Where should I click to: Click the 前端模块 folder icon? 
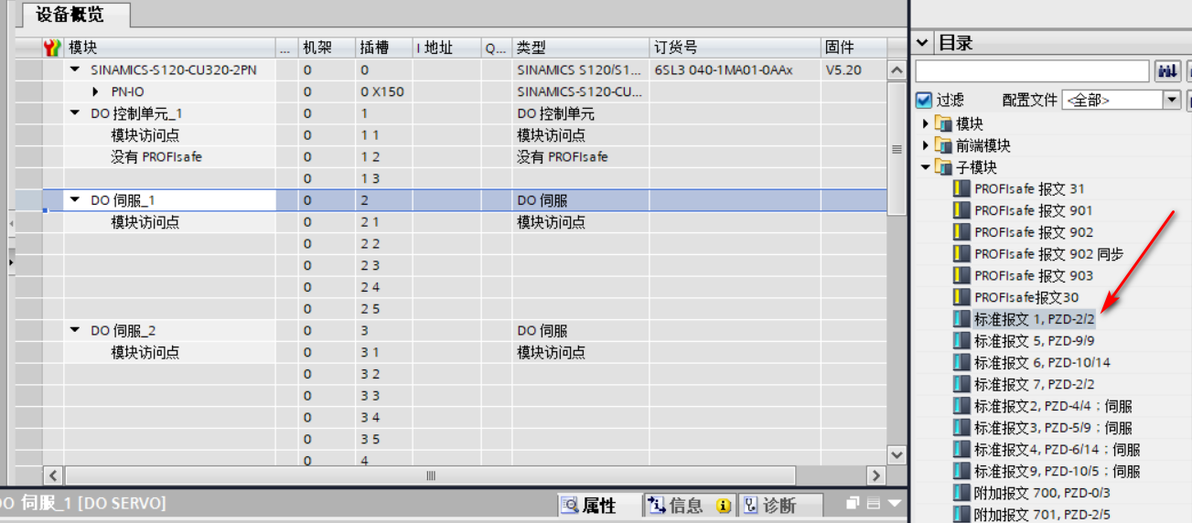click(x=943, y=145)
